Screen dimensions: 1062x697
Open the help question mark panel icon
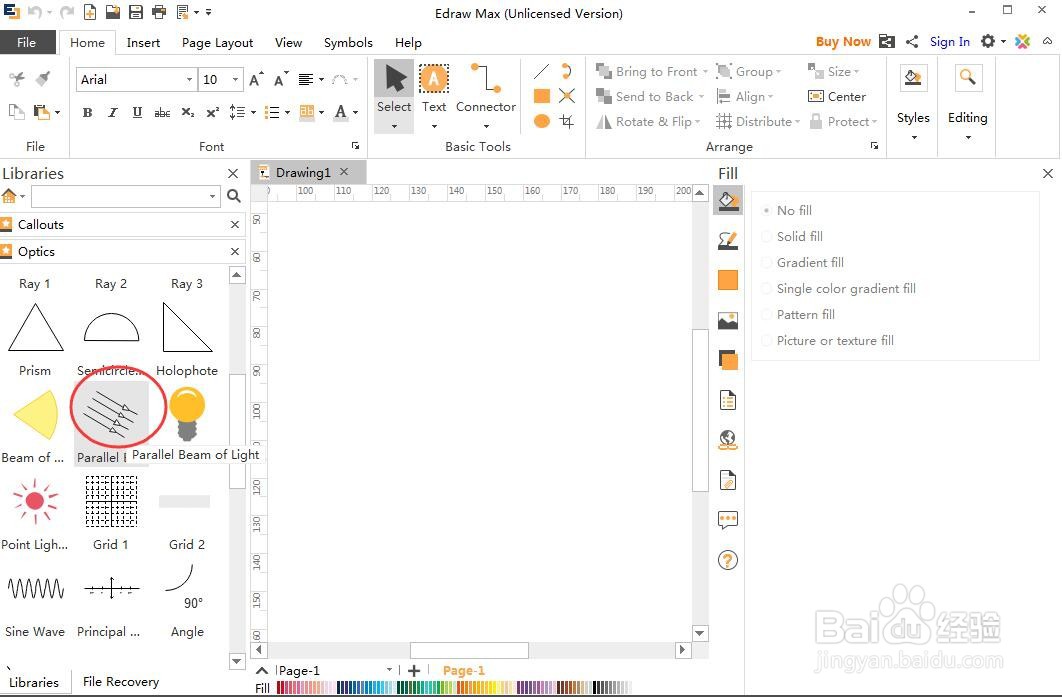[x=727, y=560]
